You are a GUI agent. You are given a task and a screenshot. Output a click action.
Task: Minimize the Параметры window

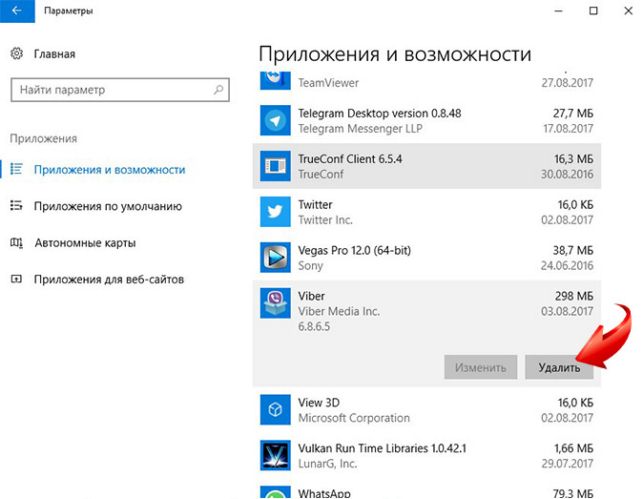pyautogui.click(x=559, y=11)
